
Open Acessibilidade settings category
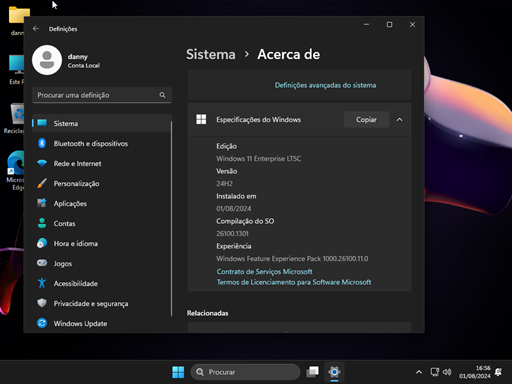click(x=101, y=284)
